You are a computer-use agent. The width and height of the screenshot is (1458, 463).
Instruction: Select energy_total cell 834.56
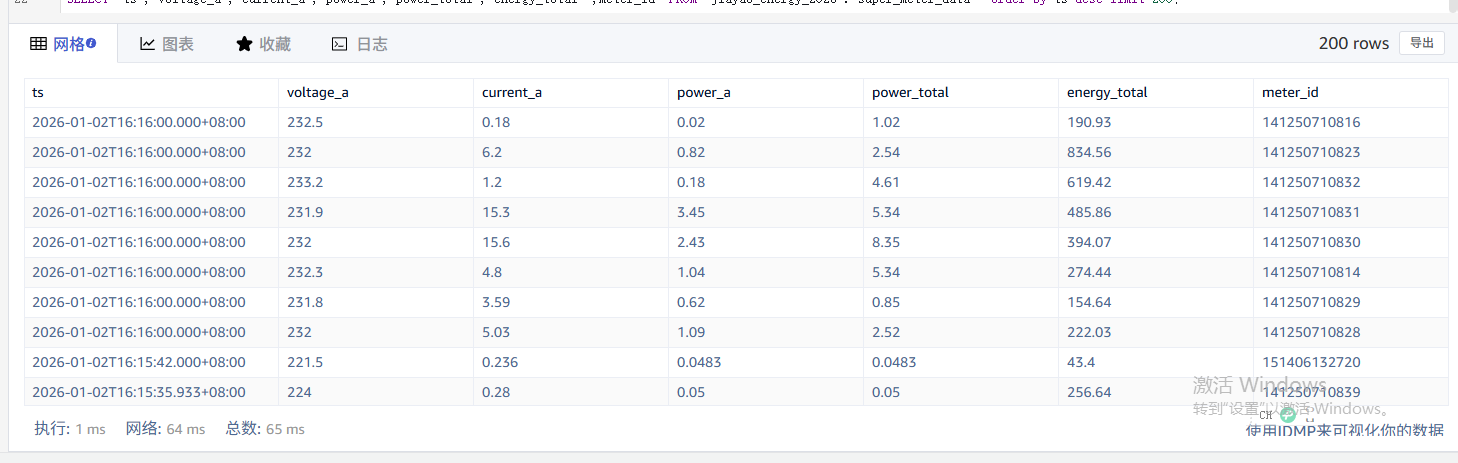(1089, 152)
